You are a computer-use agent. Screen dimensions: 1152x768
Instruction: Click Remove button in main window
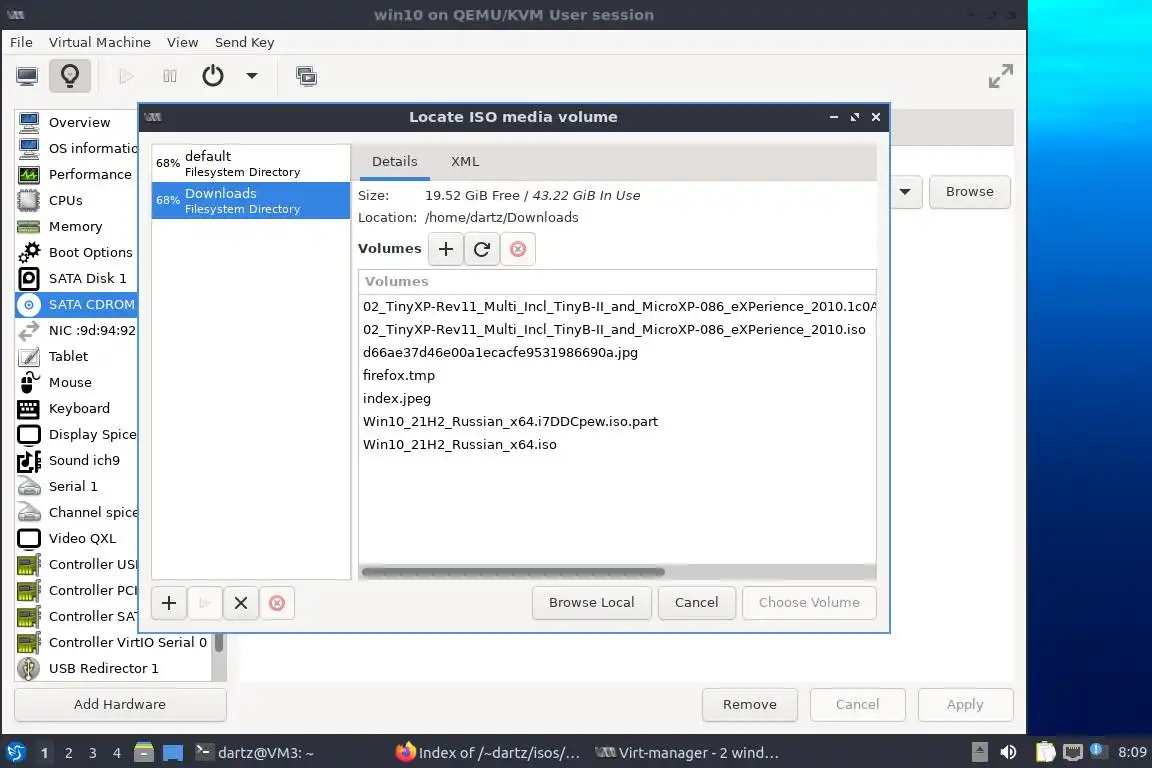click(x=749, y=705)
